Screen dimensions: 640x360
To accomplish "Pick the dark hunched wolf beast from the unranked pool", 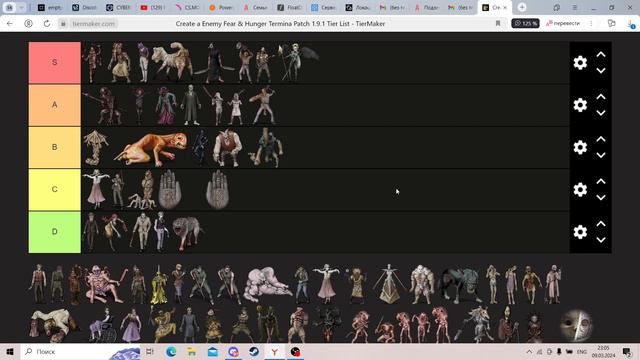I will point(460,285).
